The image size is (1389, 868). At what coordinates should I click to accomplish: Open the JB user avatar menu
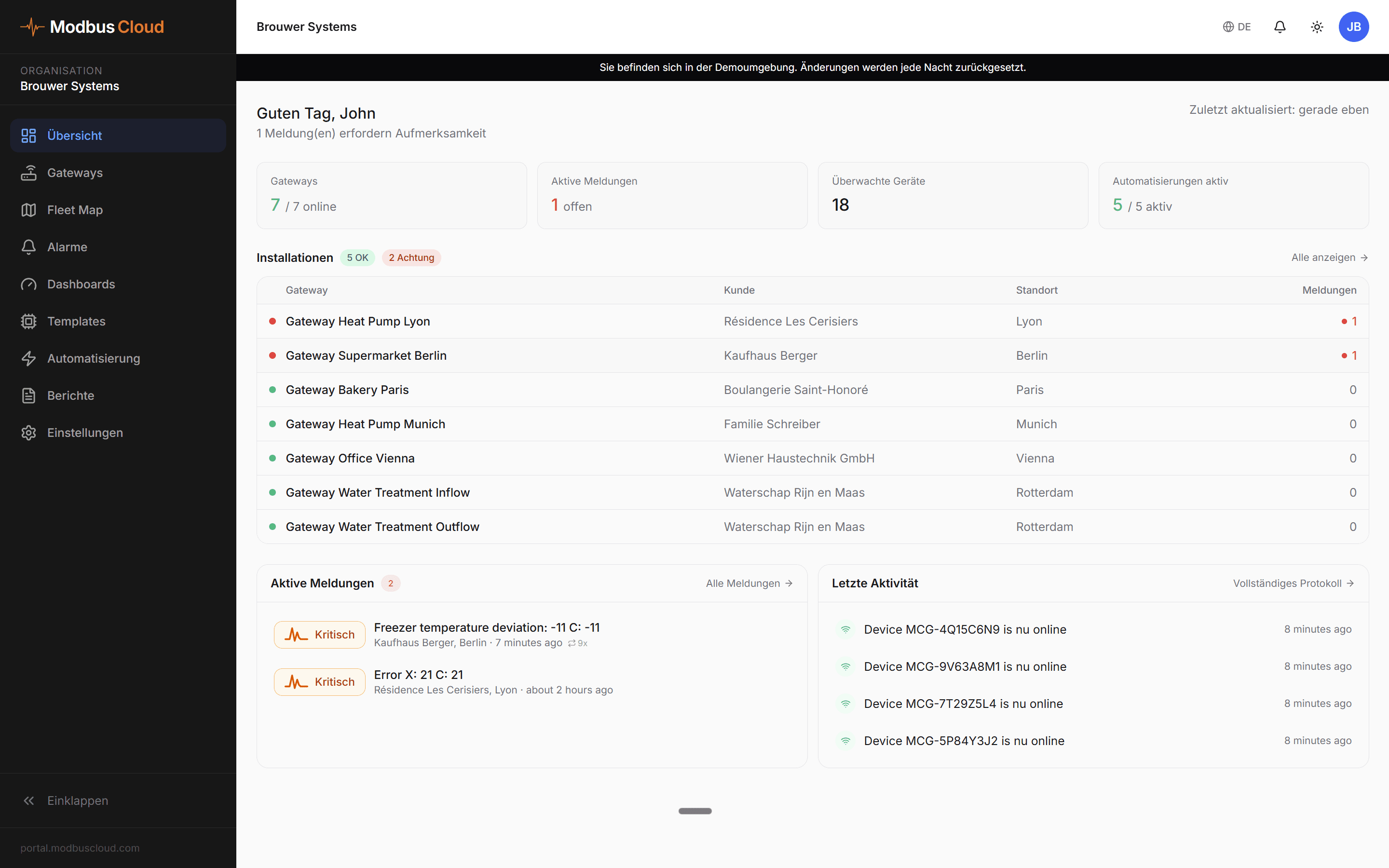coord(1353,27)
